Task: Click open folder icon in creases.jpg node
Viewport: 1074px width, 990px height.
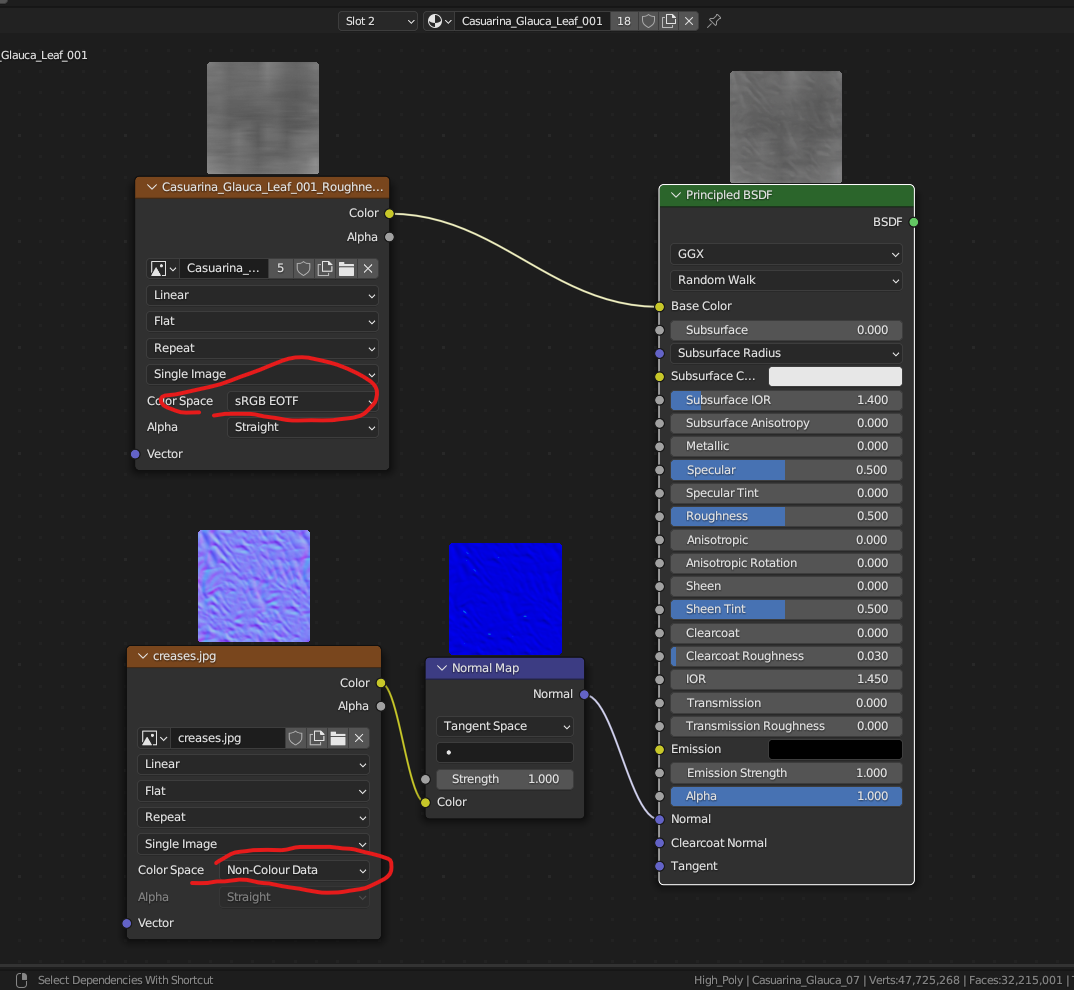Action: click(338, 738)
